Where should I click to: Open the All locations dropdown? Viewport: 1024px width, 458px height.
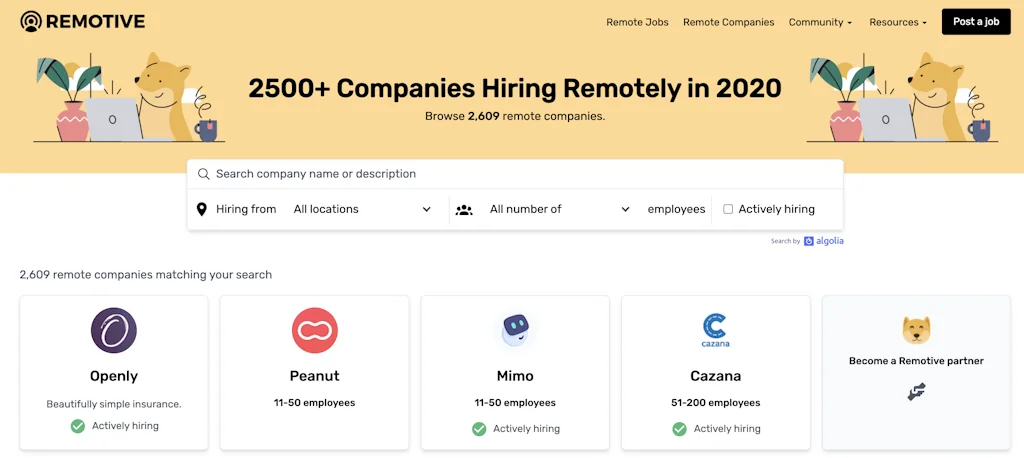pos(362,209)
